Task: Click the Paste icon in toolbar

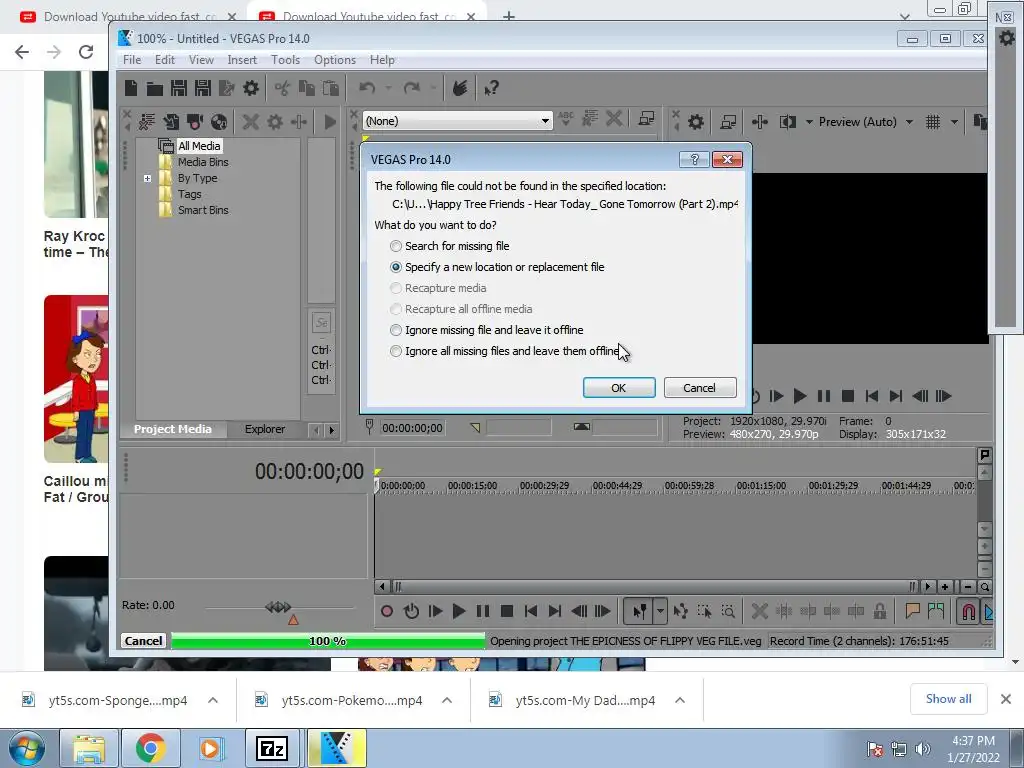Action: tap(330, 88)
